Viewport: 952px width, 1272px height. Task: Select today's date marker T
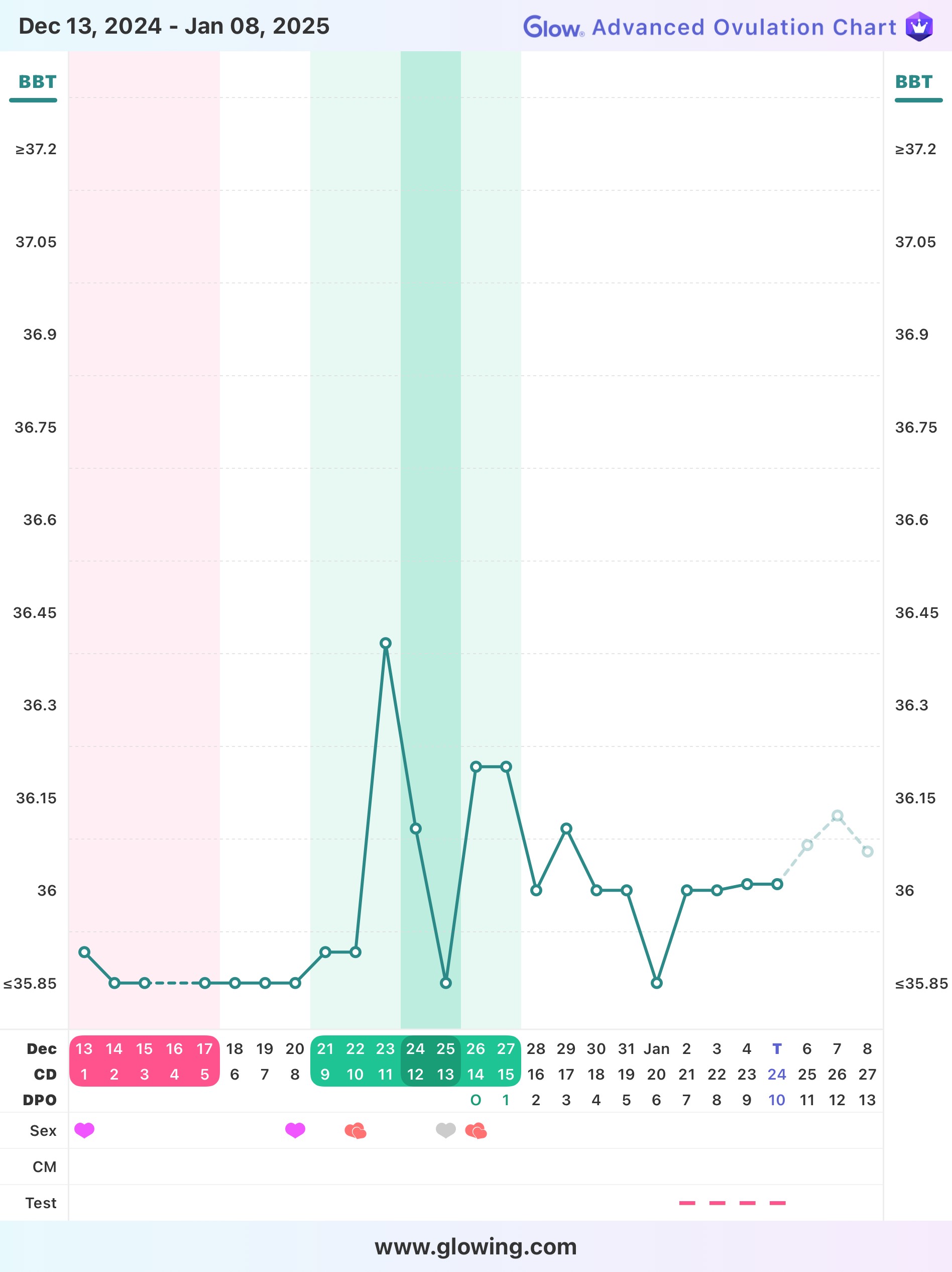(777, 1048)
